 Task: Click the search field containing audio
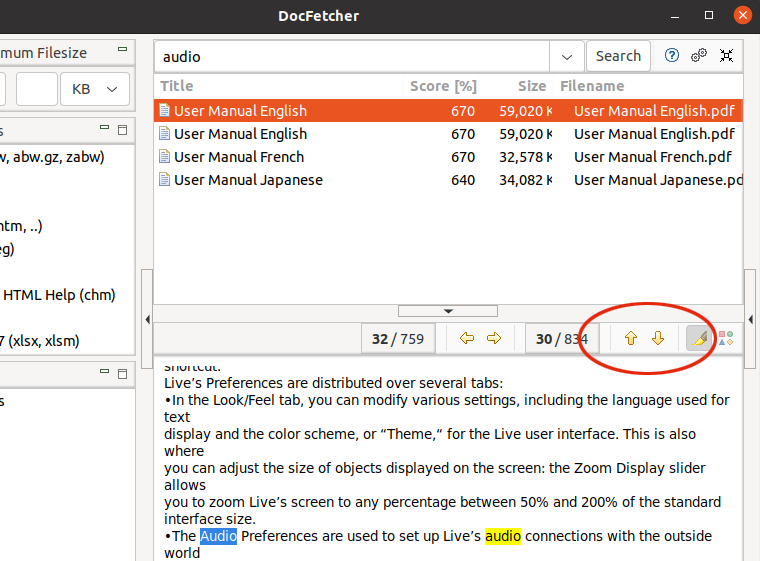[352, 57]
